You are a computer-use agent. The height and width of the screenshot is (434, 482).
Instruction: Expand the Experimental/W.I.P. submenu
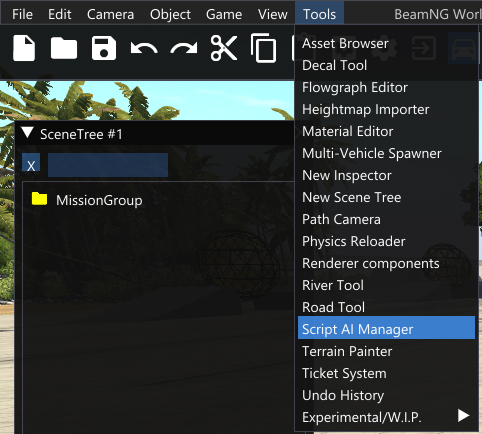[x=386, y=417]
